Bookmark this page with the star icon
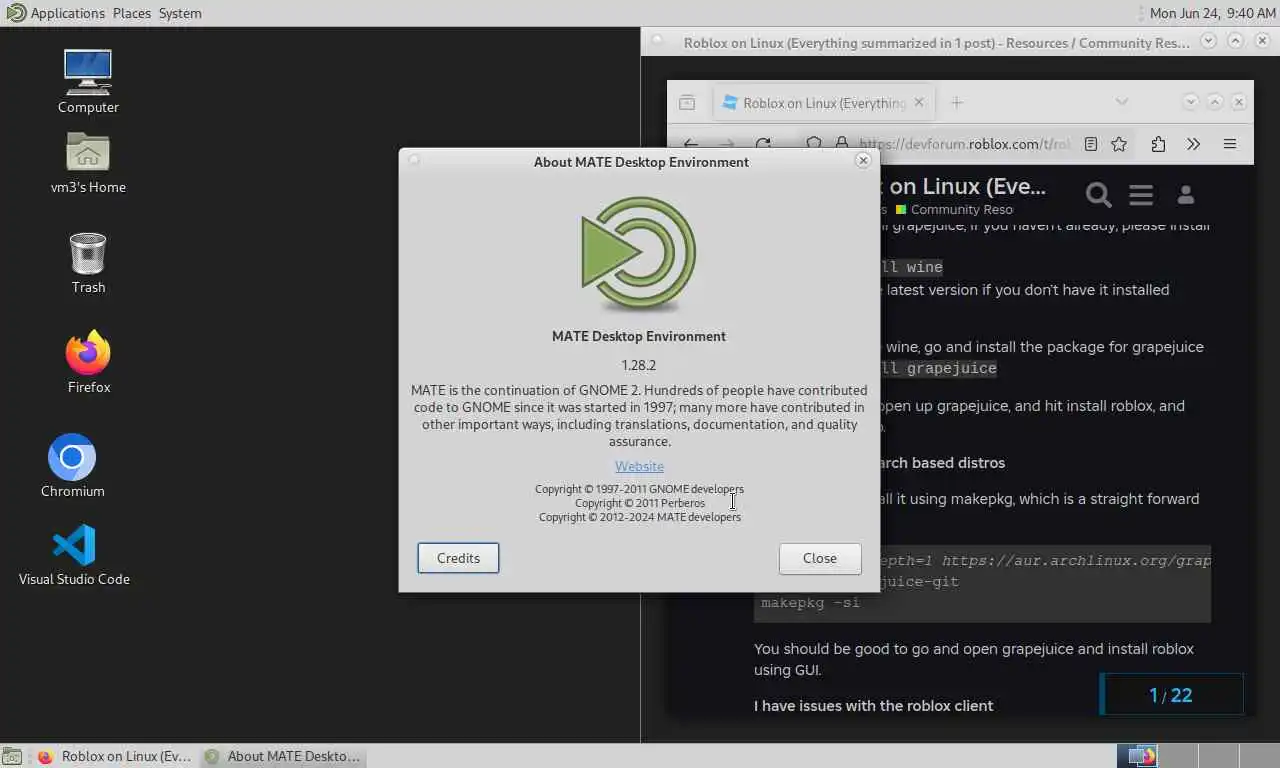 click(x=1119, y=144)
